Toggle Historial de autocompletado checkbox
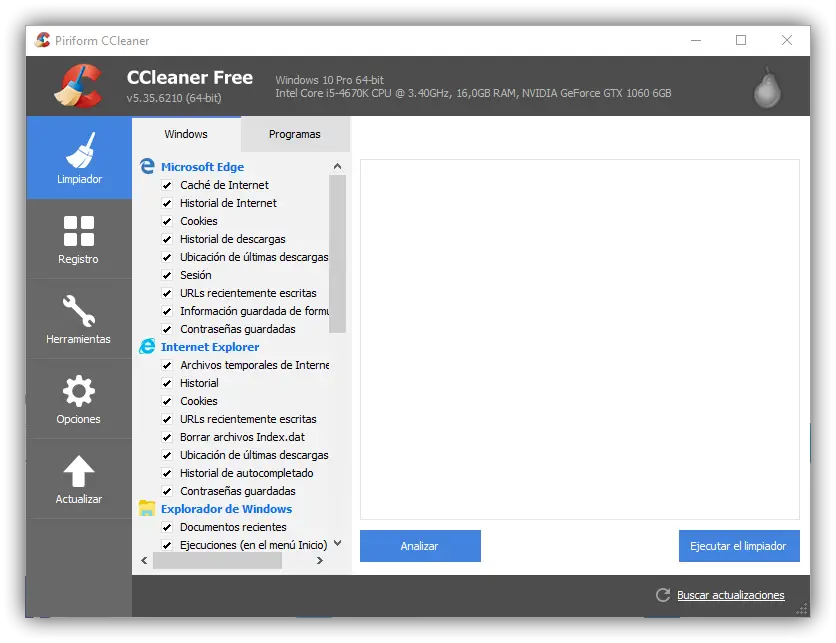The height and width of the screenshot is (643, 836). 167,473
